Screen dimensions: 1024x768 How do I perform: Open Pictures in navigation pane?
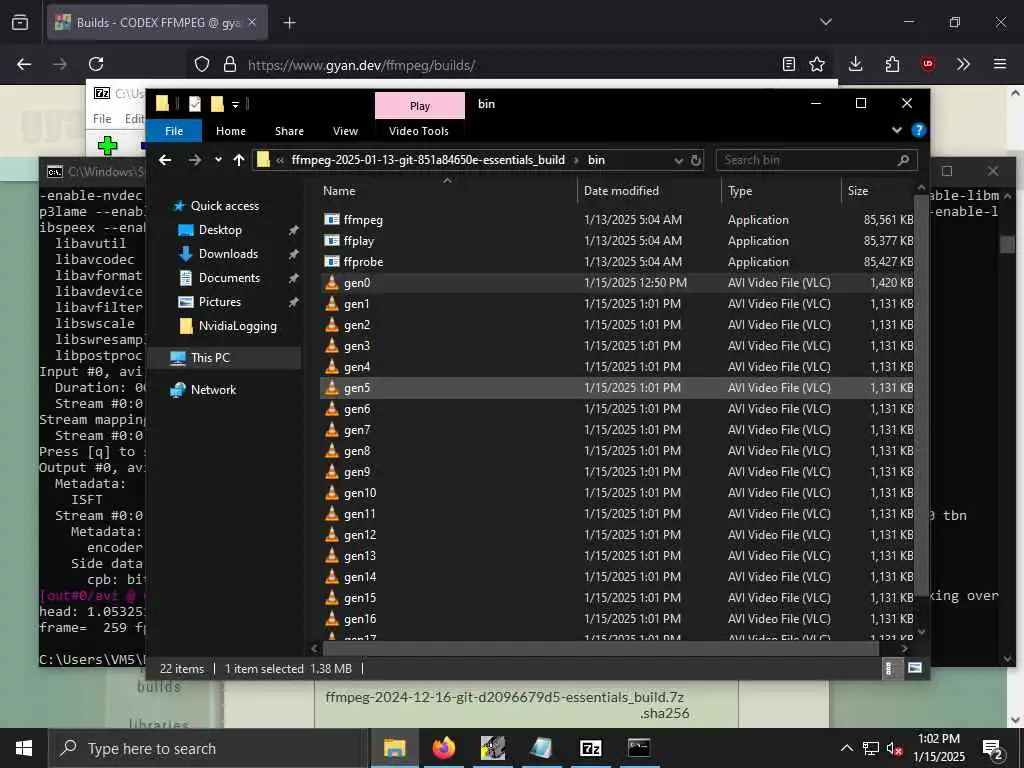[219, 302]
